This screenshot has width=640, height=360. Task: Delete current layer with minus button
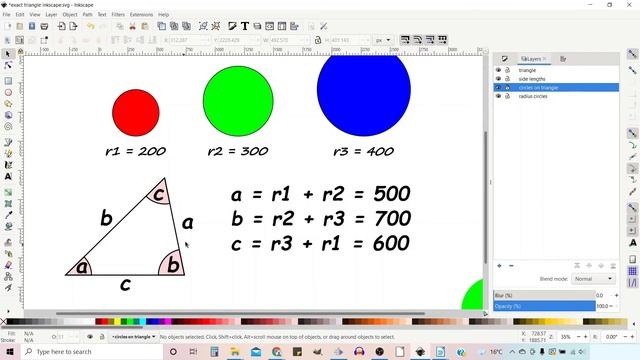coord(511,266)
